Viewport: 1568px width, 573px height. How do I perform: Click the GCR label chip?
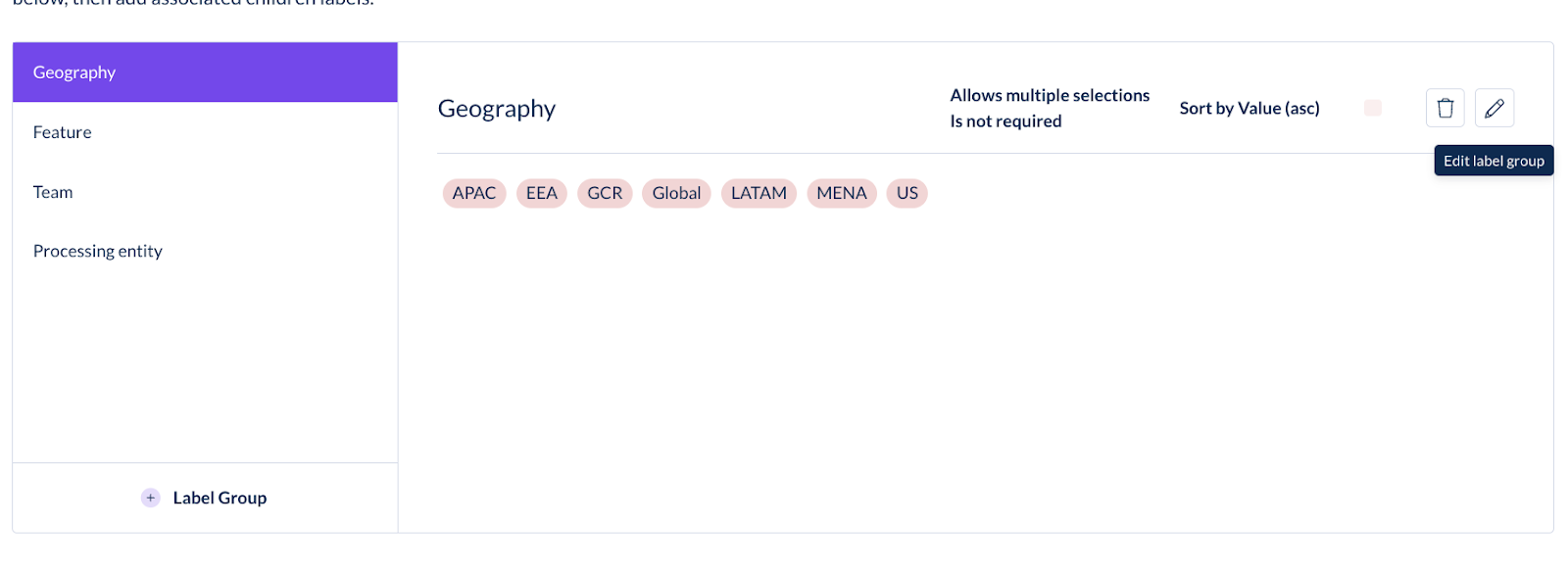tap(605, 193)
